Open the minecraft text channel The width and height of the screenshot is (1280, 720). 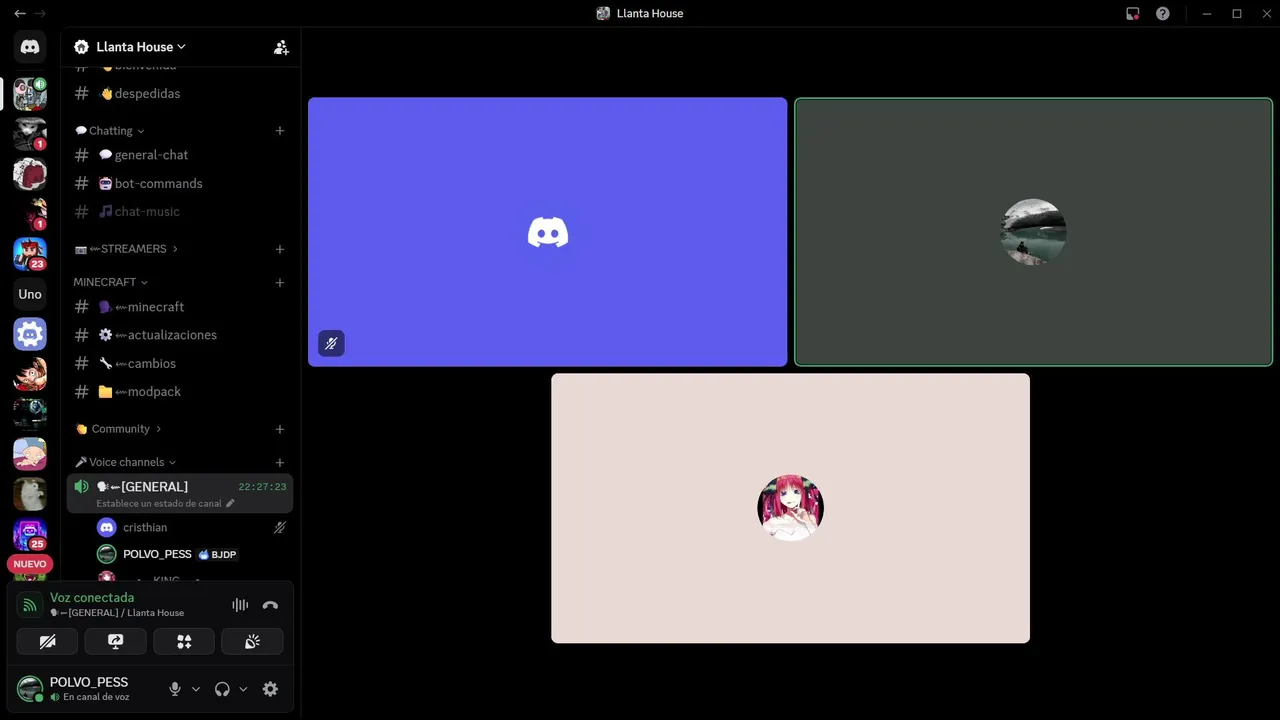[180, 307]
